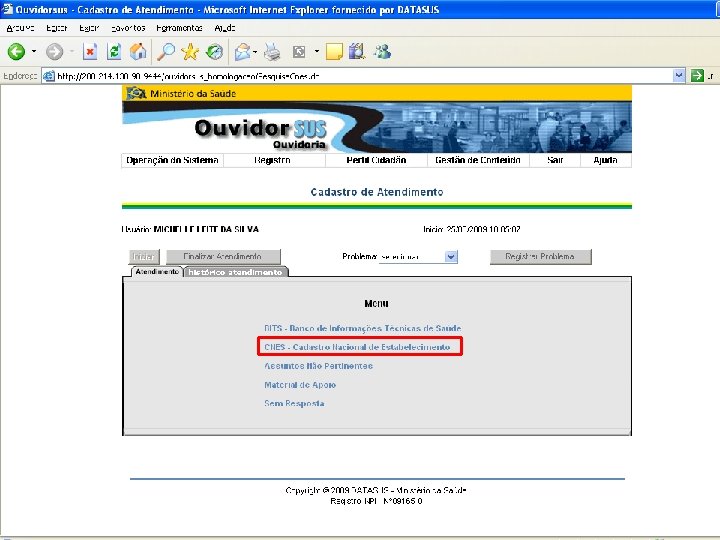The image size is (720, 540).
Task: Open Gestão de Conteúdo navigation item
Action: click(x=478, y=160)
